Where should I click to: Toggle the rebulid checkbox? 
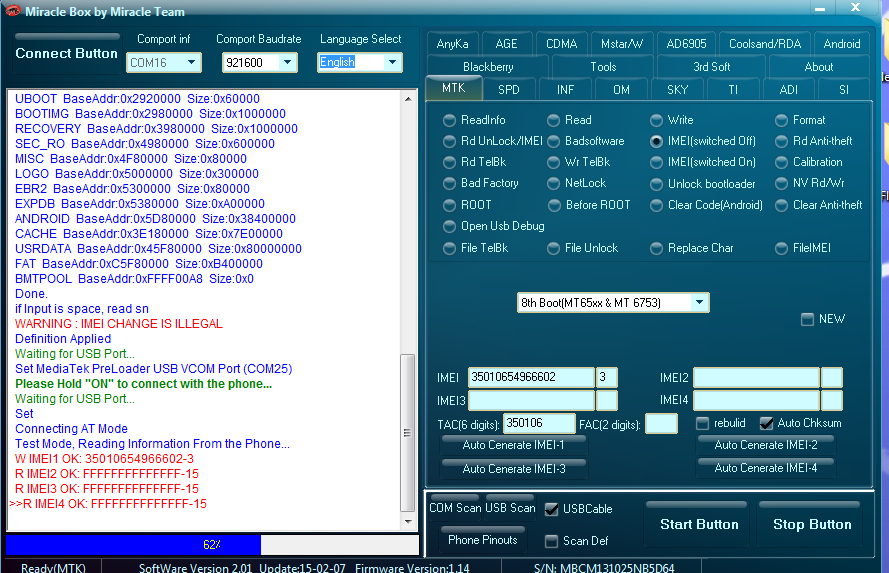[702, 423]
